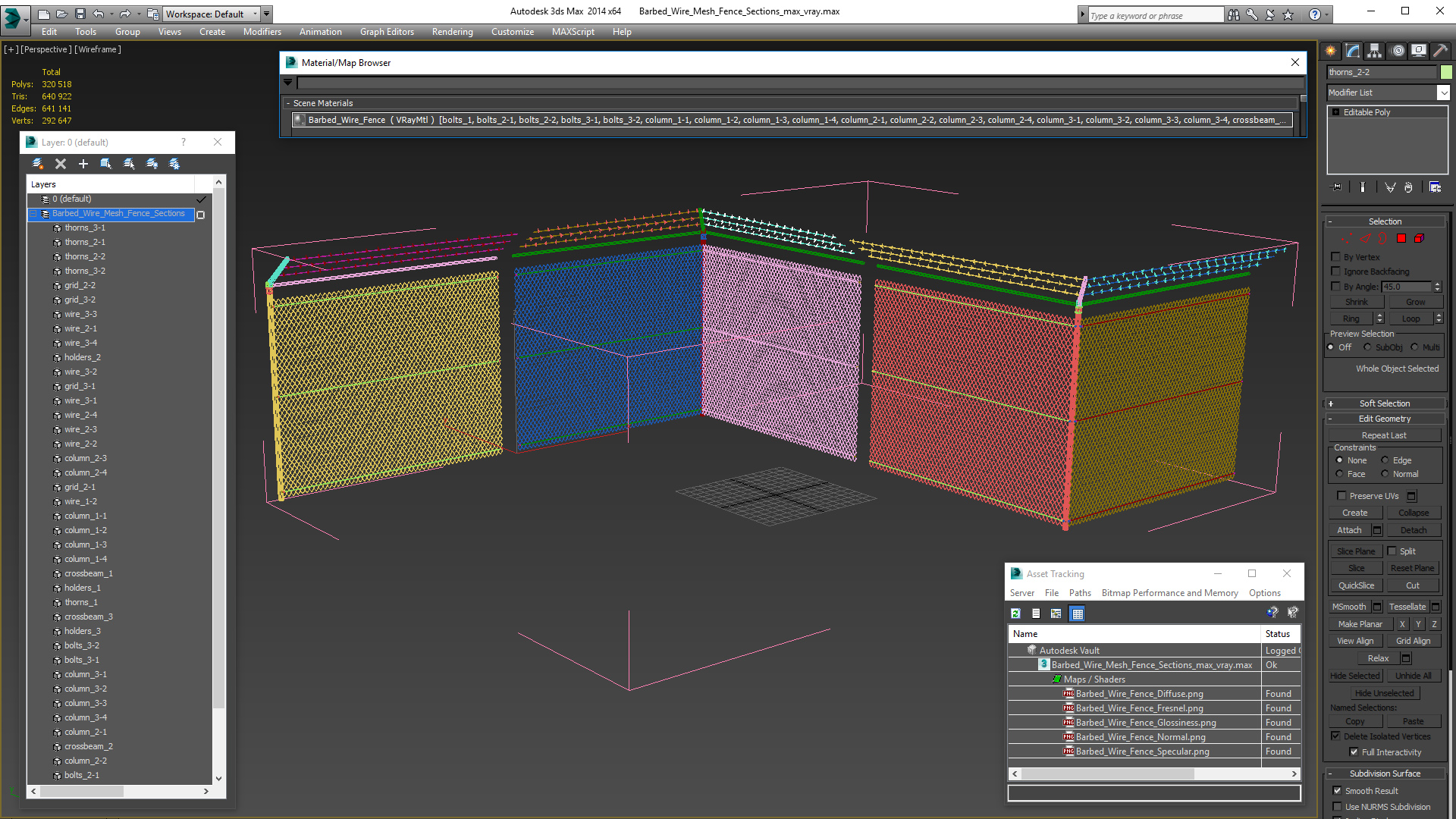
Task: Click the Pin Stack icon
Action: 1337,187
